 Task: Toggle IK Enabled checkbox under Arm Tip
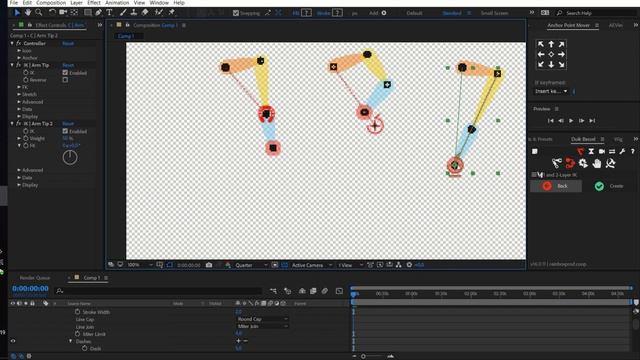[65, 73]
